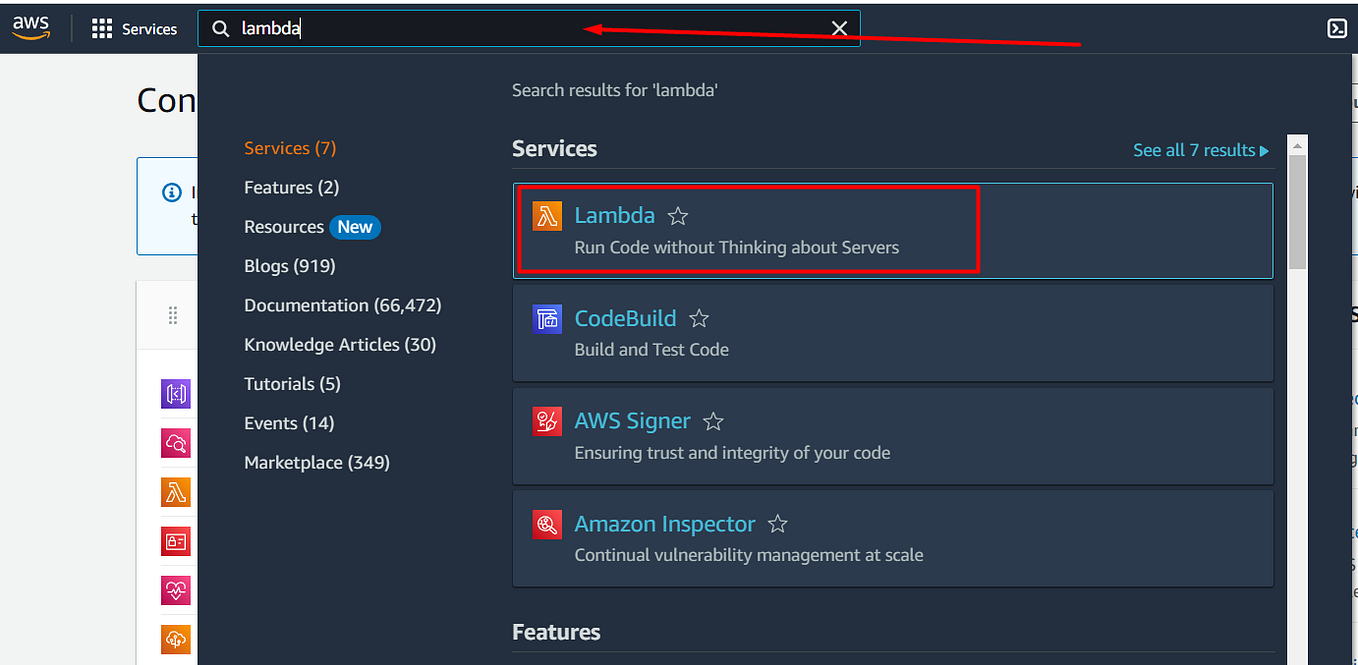Star Lambda as a favorite
This screenshot has height=665, width=1358.
(x=677, y=215)
